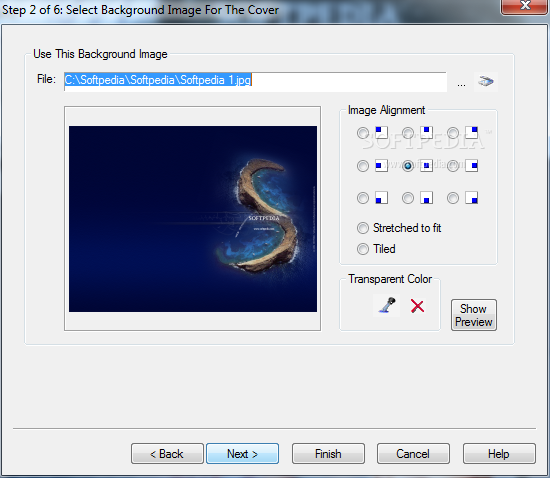Click the scanner acquire image icon
The width and height of the screenshot is (551, 478).
(x=486, y=82)
